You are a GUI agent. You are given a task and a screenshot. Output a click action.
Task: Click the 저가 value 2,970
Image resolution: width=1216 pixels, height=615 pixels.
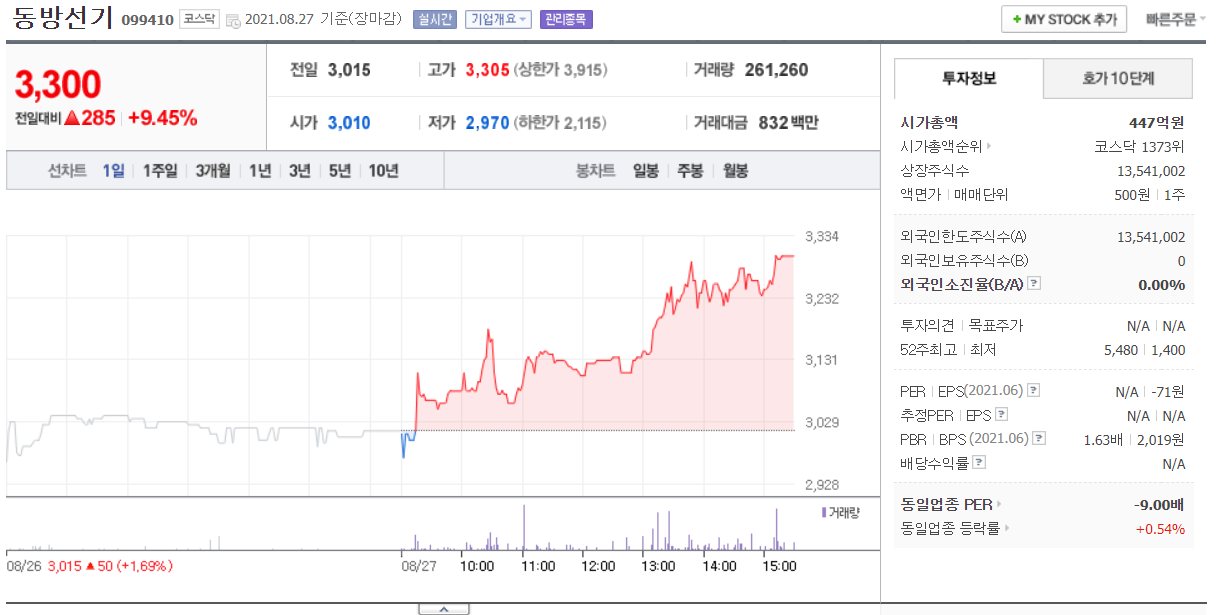click(487, 123)
